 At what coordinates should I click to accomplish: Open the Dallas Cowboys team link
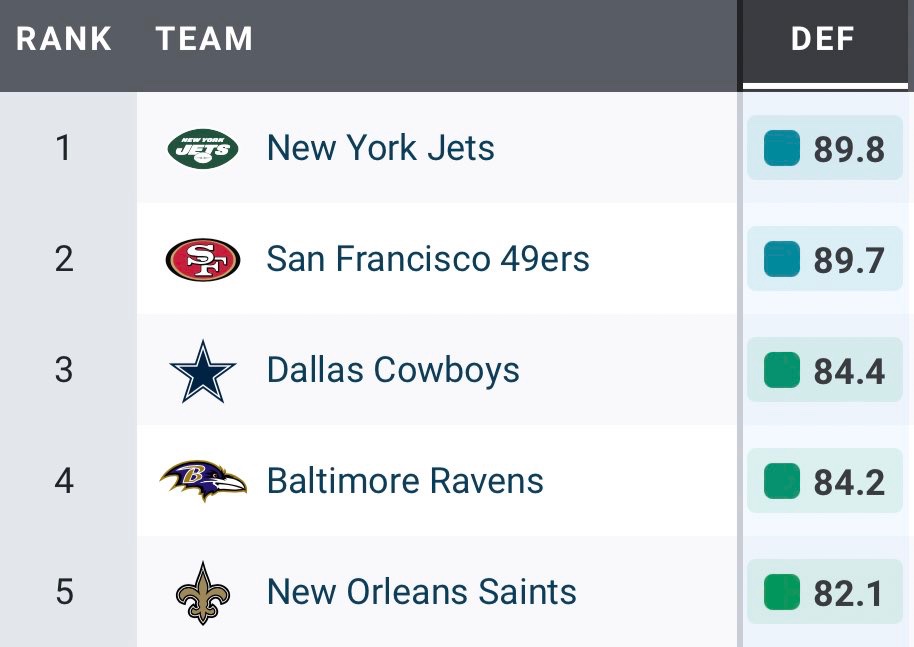point(393,370)
